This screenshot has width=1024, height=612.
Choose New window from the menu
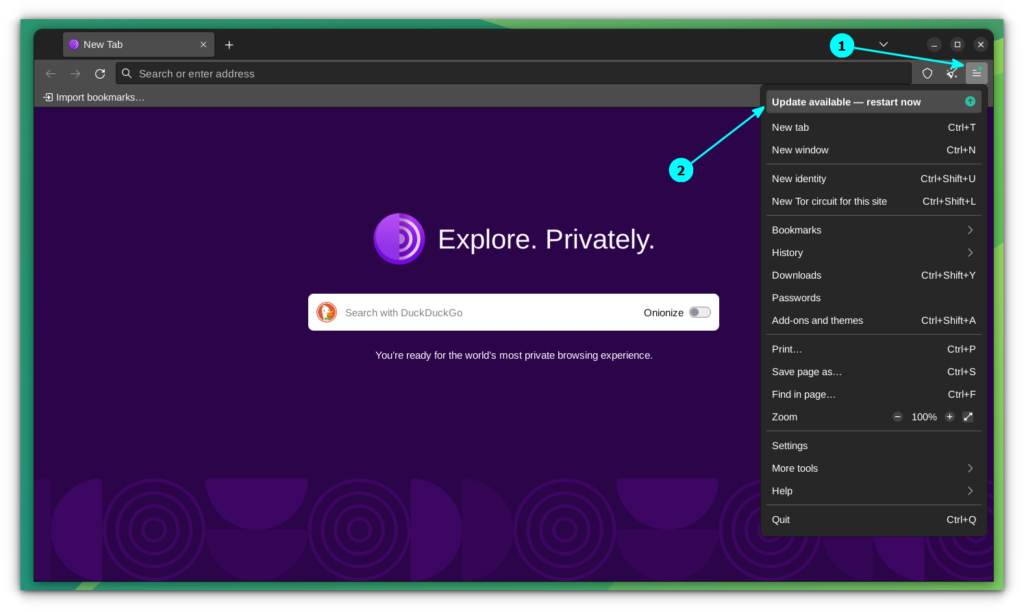click(x=873, y=150)
